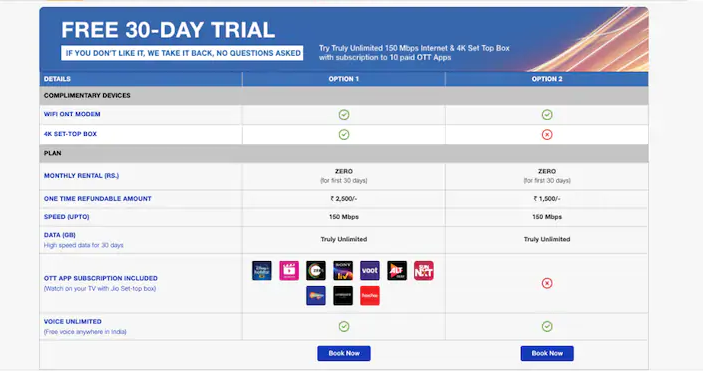The height and width of the screenshot is (371, 703).
Task: Click Voice Unlimited checkmark under Option 2
Action: click(547, 327)
